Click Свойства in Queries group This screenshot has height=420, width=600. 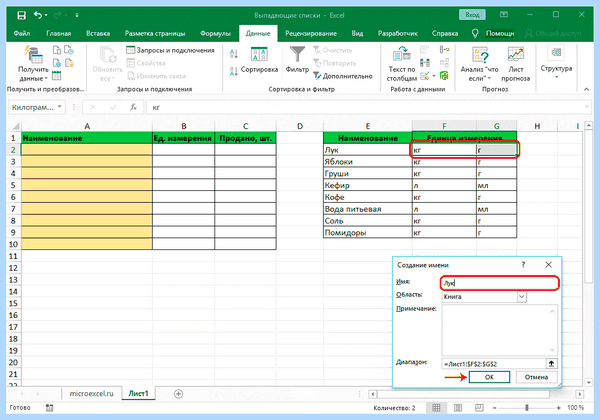(x=146, y=63)
